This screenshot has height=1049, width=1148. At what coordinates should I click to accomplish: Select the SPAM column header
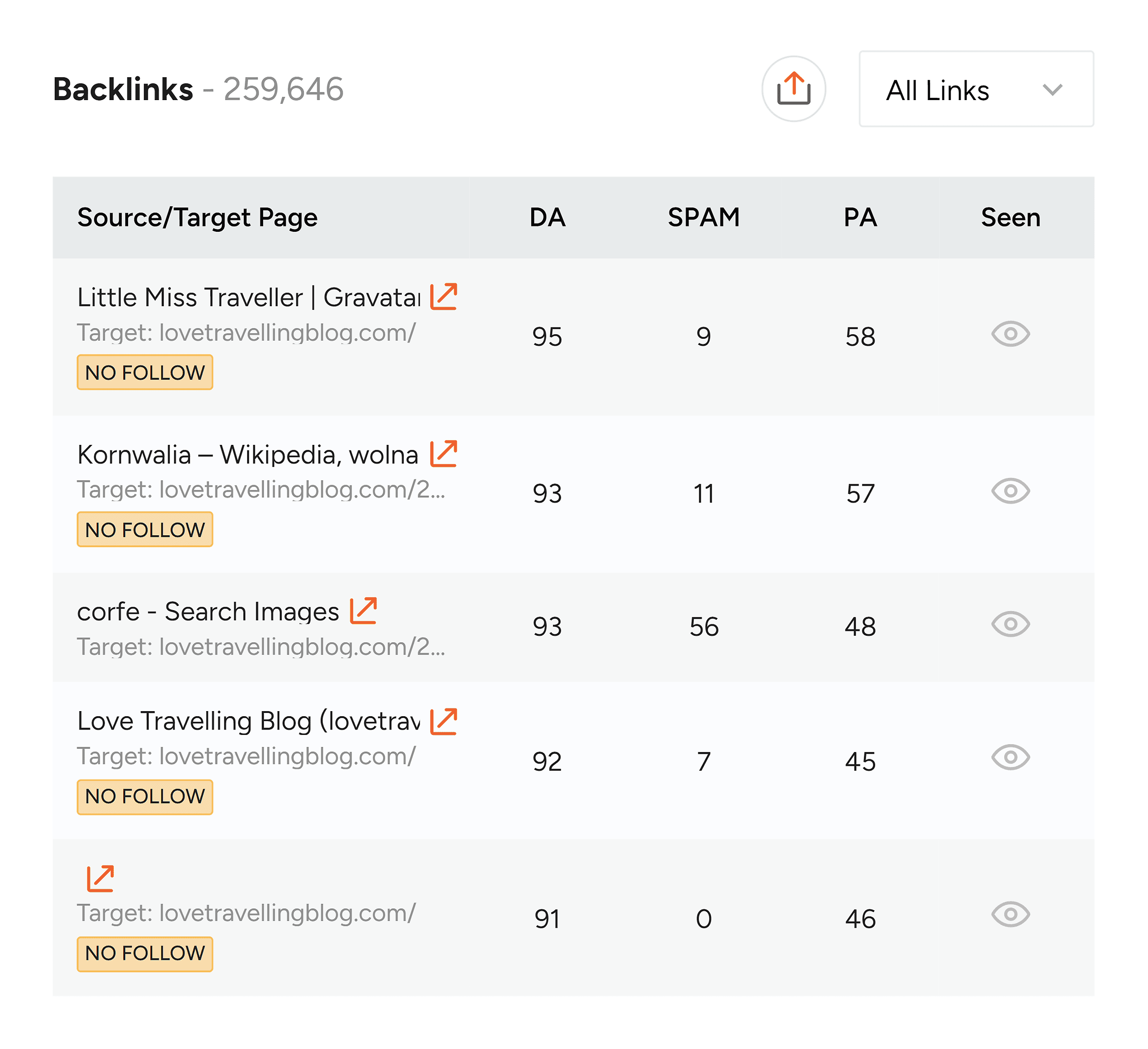point(704,218)
